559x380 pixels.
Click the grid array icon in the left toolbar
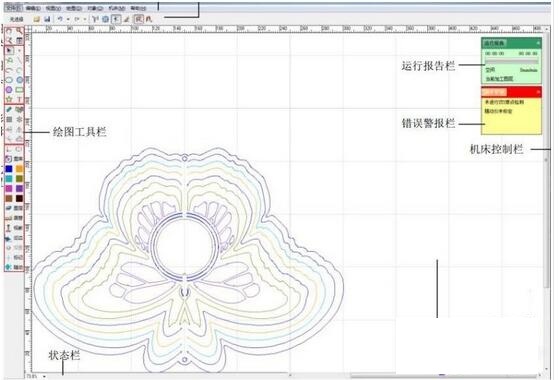pyautogui.click(x=9, y=119)
